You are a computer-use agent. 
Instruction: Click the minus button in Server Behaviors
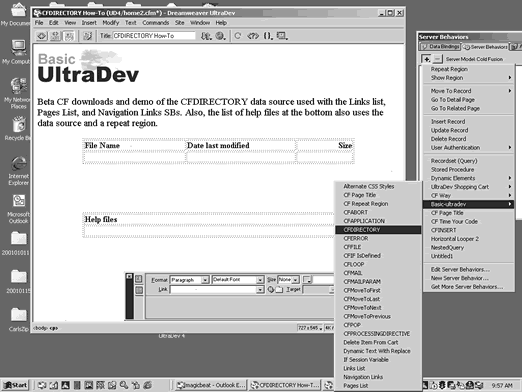[437, 59]
